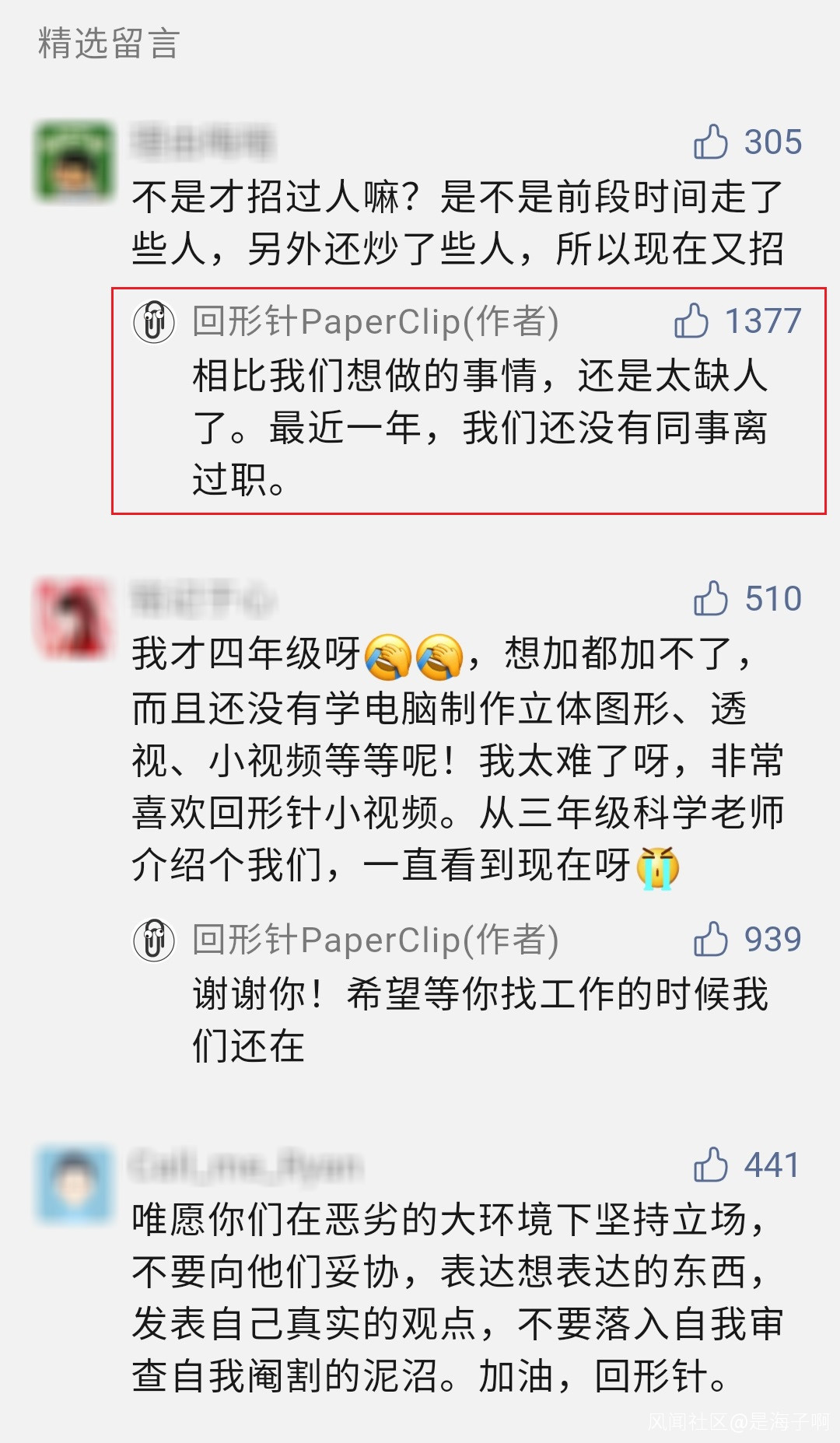Open the paperclip avatar on first author reply

154,321
